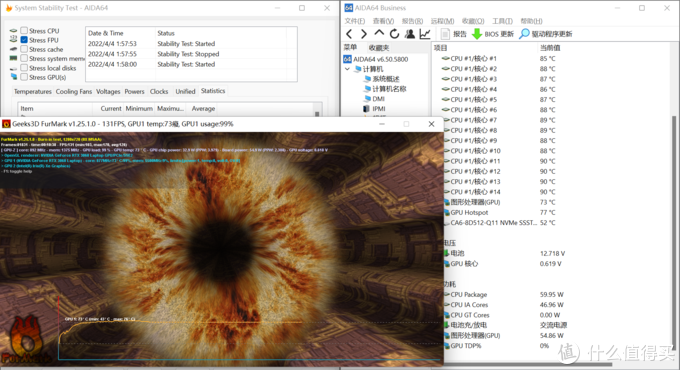Click the 当前值 column header
The height and width of the screenshot is (370, 680).
click(550, 48)
